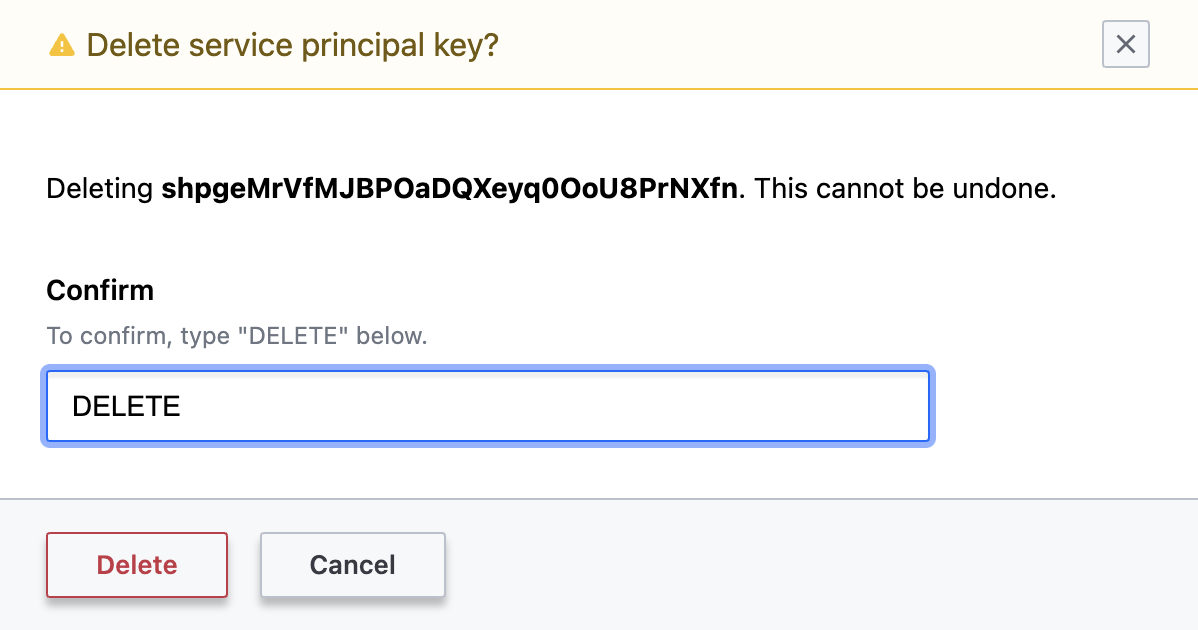Click the "Delete service principal key?" title
Screen dimensions: 1198x630
point(292,45)
